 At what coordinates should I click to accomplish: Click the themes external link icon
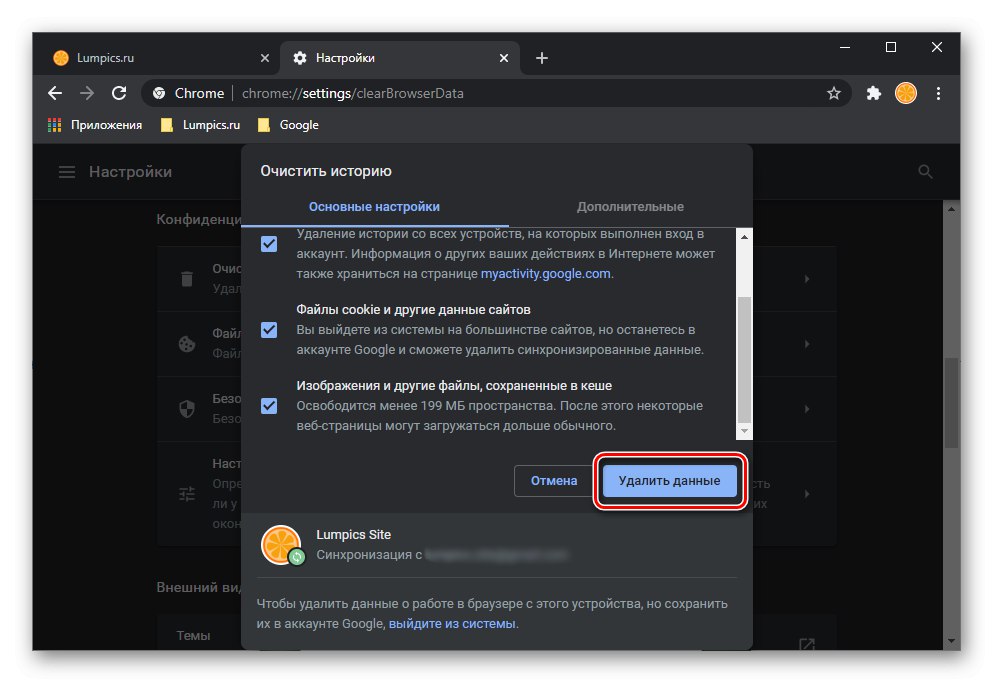[x=806, y=644]
